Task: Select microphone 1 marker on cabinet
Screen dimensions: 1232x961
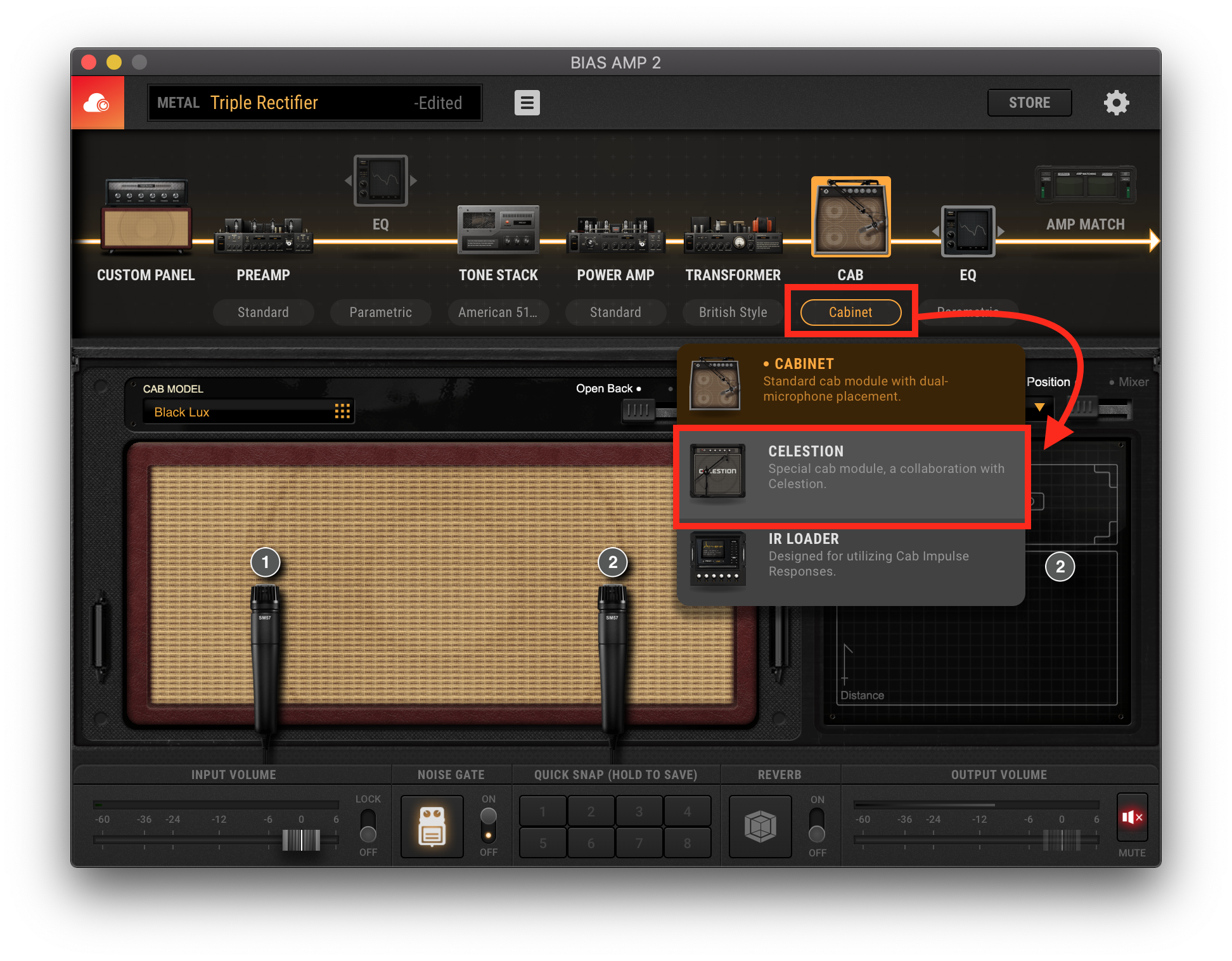Action: point(266,562)
